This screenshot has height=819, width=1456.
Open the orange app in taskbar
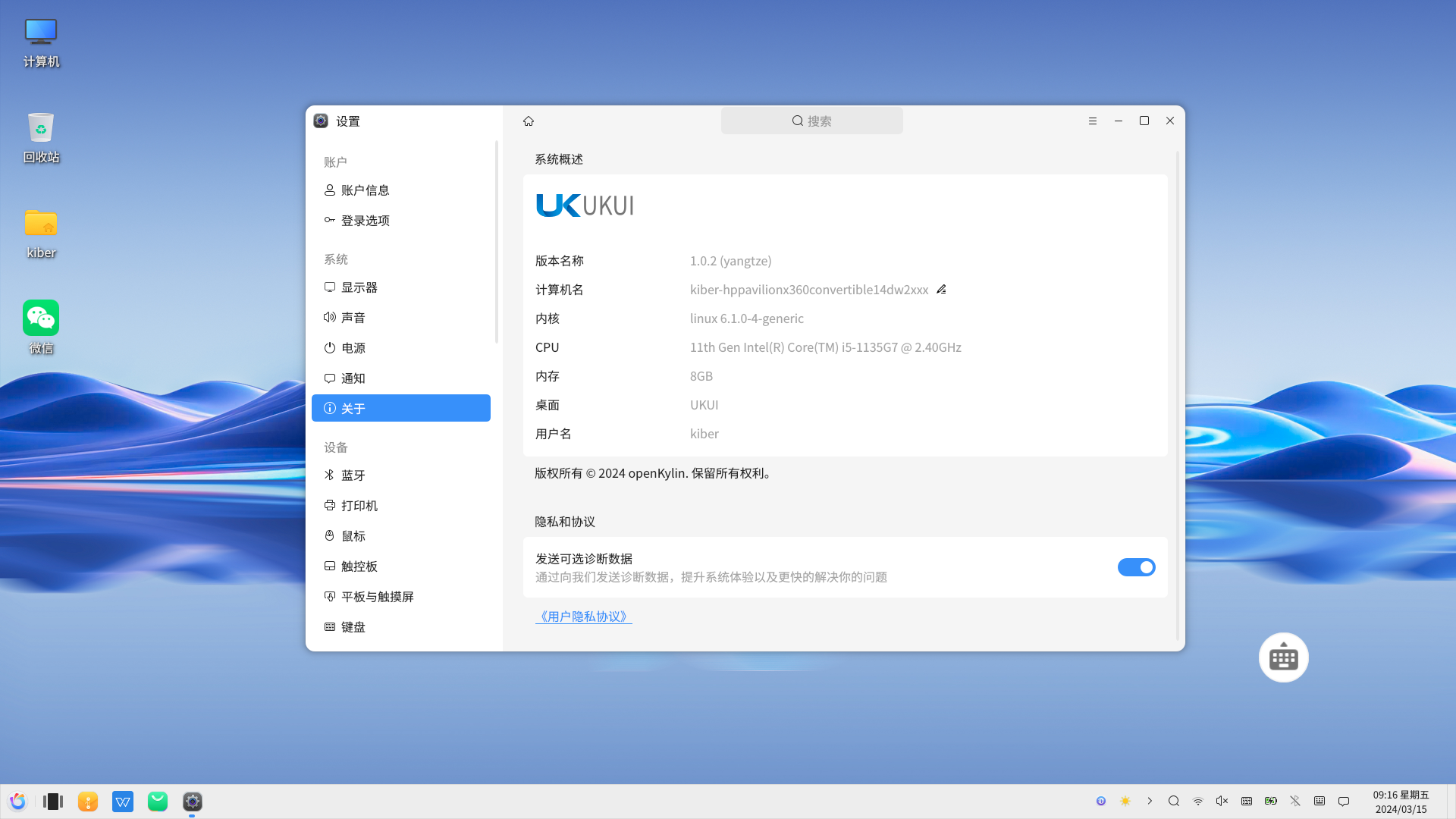(88, 802)
